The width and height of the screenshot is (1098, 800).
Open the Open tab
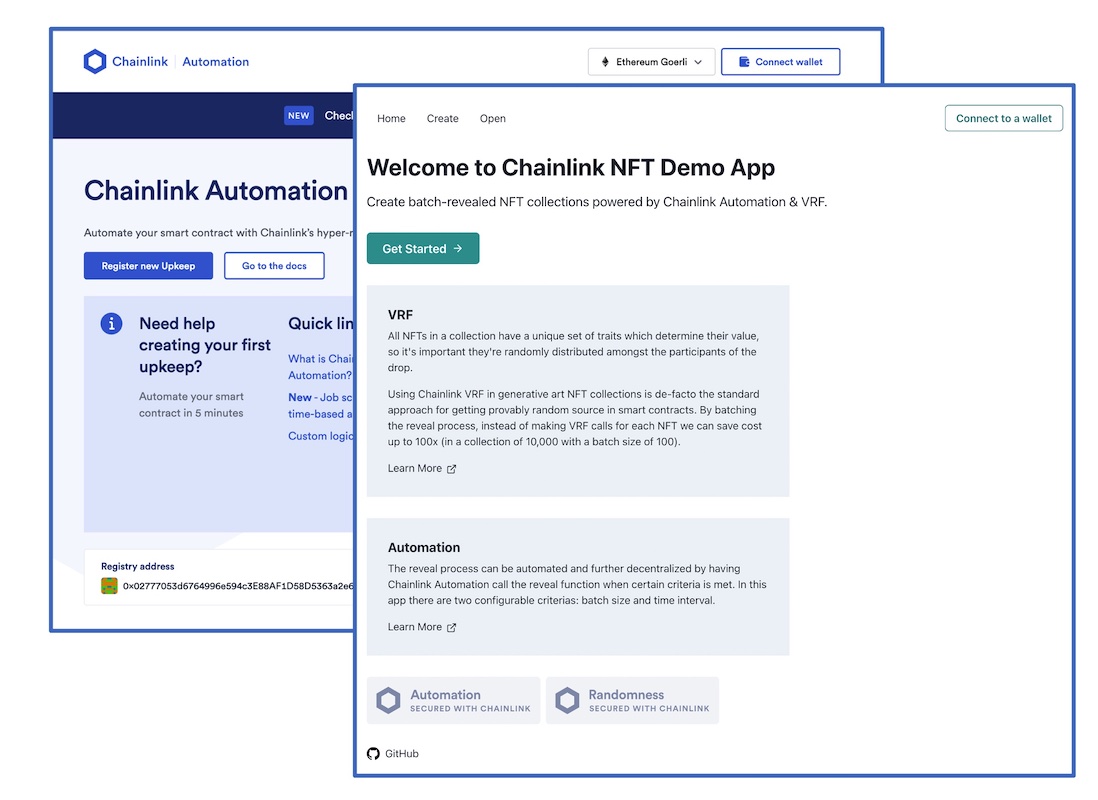[x=492, y=118]
